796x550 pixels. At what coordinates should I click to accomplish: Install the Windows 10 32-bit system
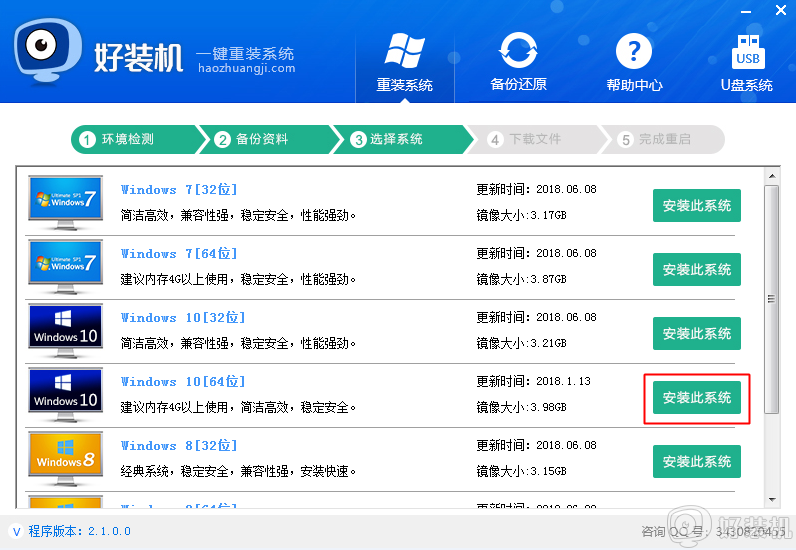696,334
